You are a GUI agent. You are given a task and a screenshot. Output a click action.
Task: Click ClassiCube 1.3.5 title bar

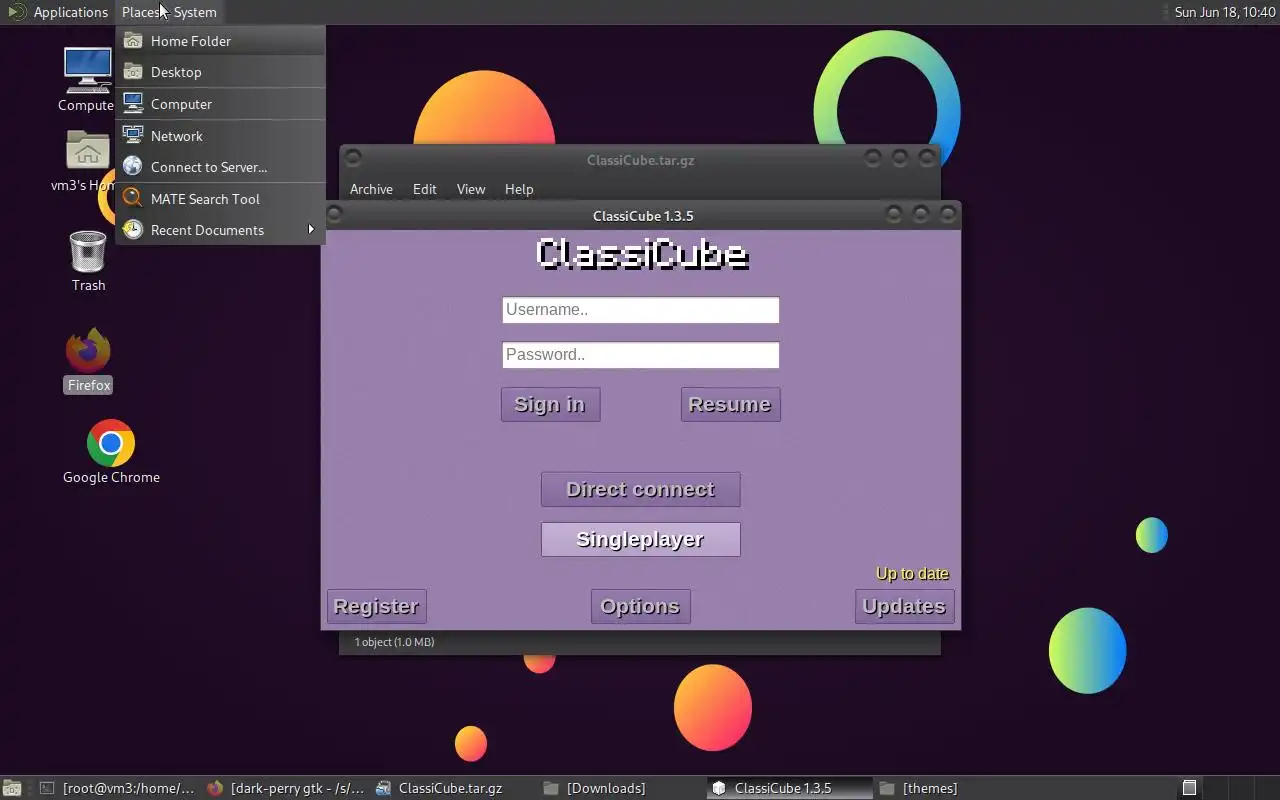[x=641, y=215]
